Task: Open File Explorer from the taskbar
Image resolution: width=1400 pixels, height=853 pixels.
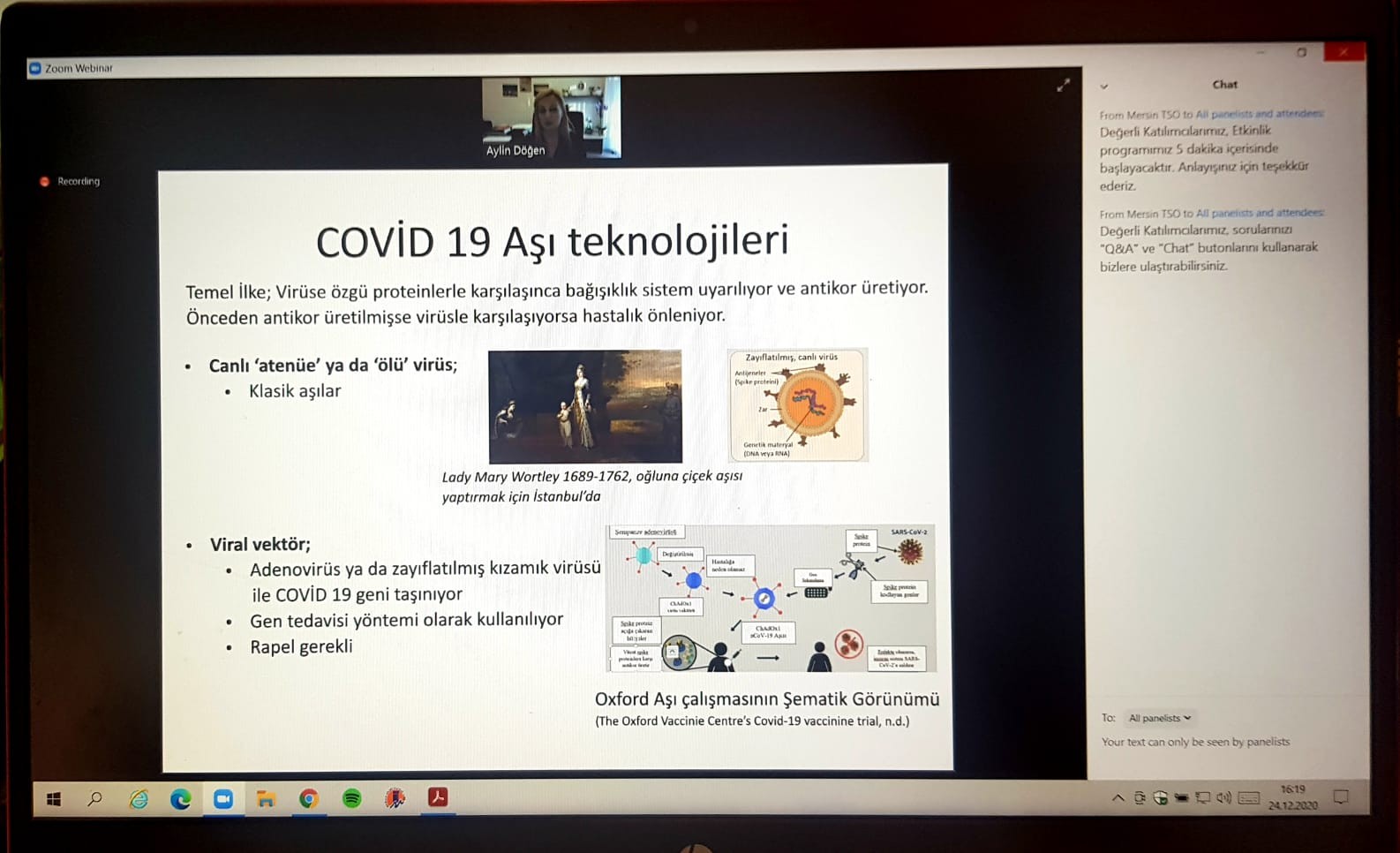Action: click(x=266, y=799)
